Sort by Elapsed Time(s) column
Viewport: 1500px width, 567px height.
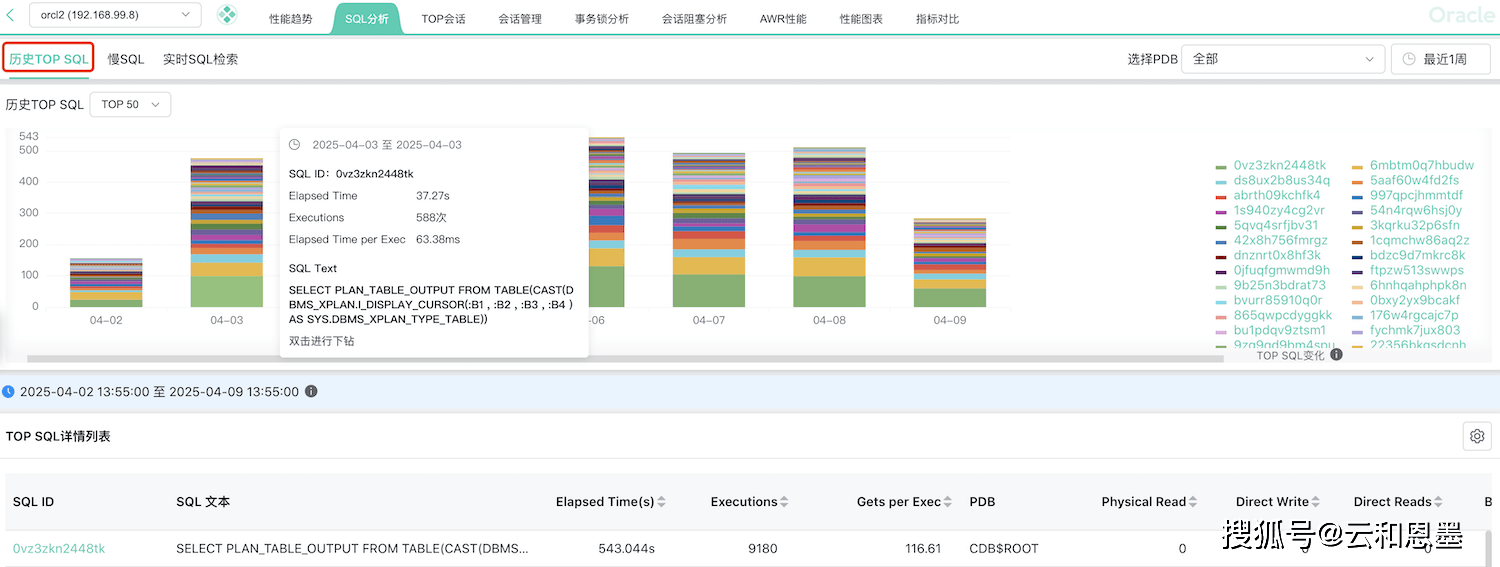tap(661, 502)
